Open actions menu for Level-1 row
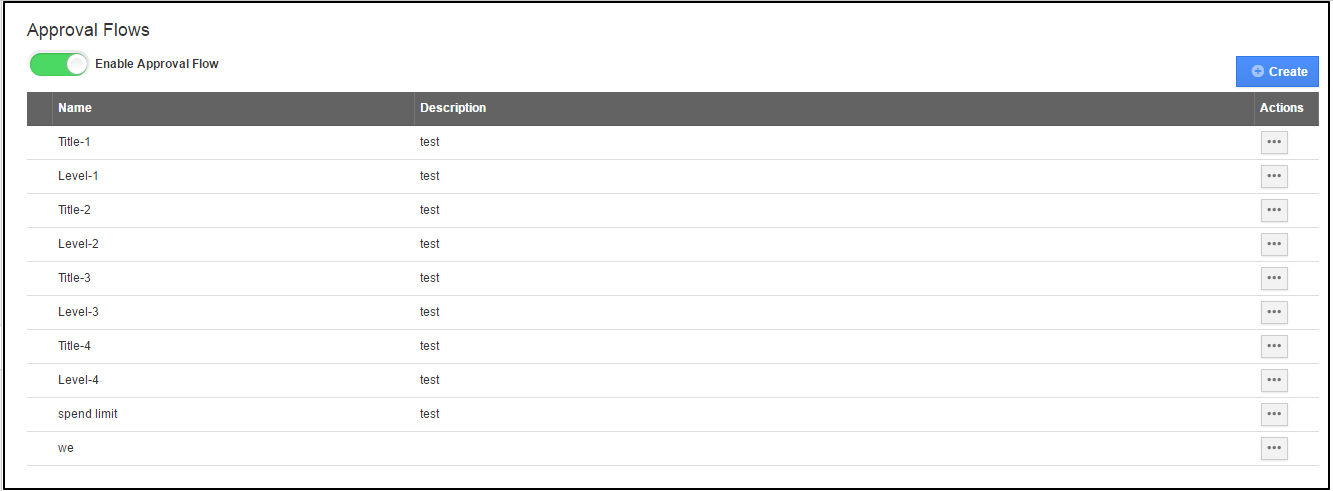This screenshot has width=1333, height=491. coord(1273,176)
